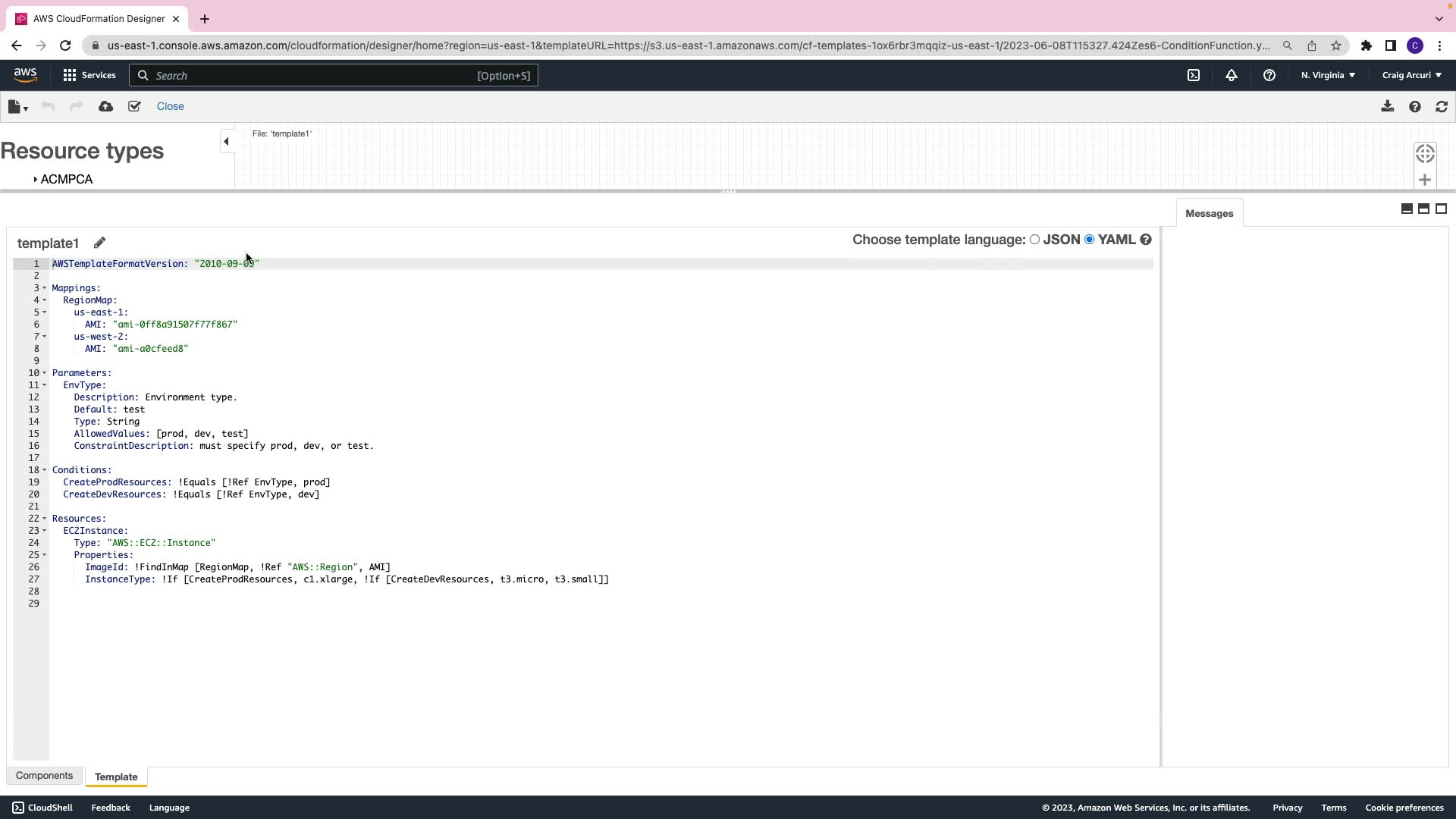The width and height of the screenshot is (1456, 819).
Task: Edit template1 name with pencil icon
Action: click(x=99, y=243)
